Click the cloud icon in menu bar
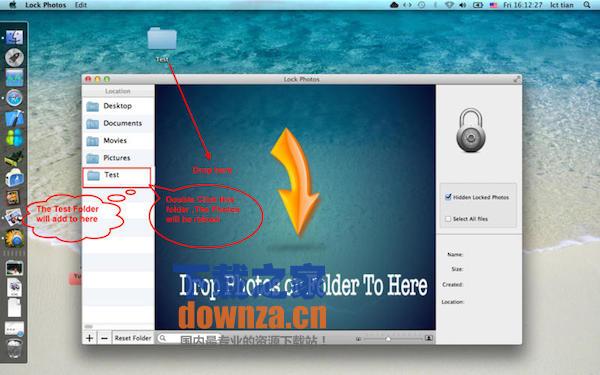The height and width of the screenshot is (375, 600). coord(394,5)
